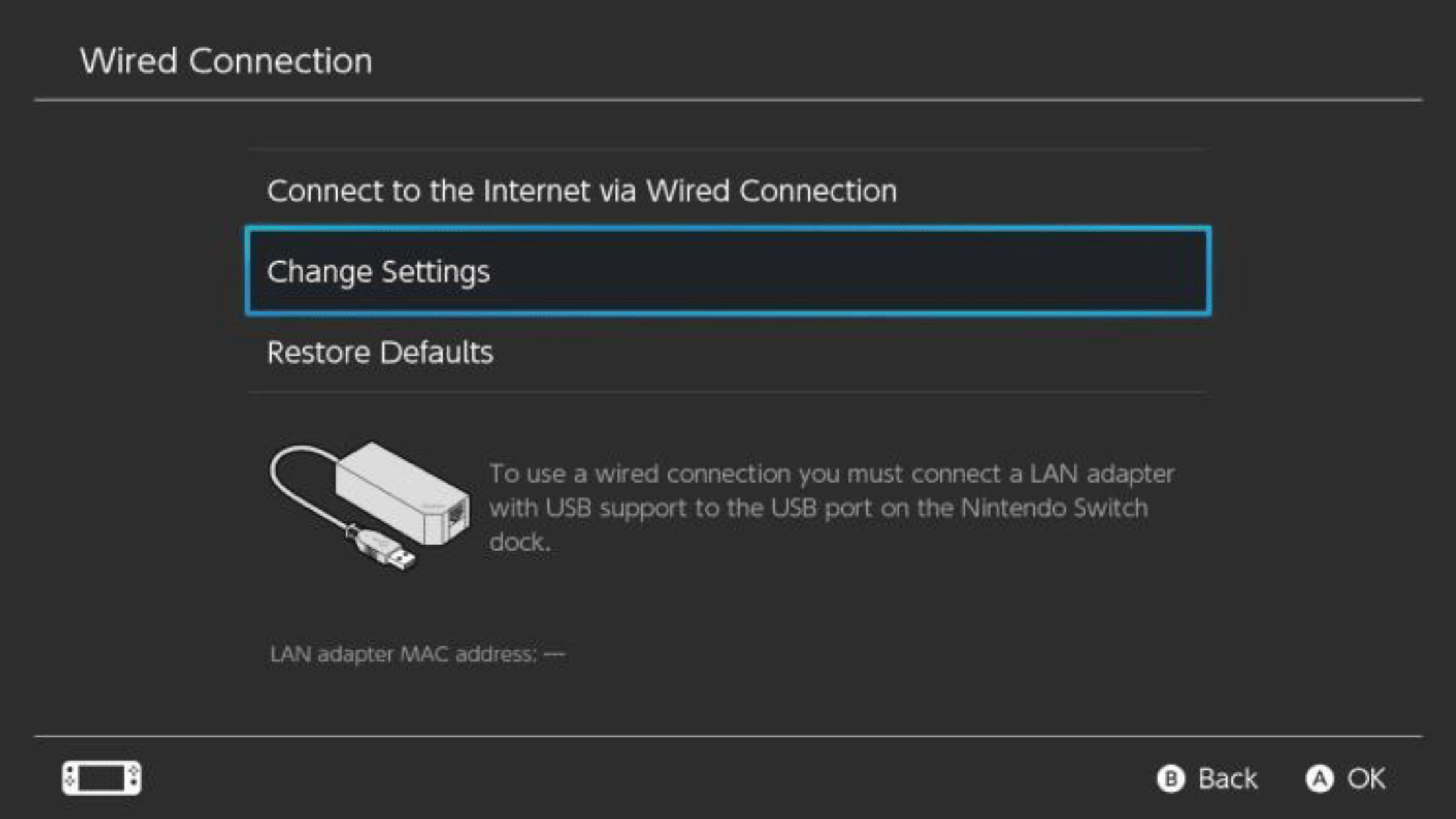This screenshot has height=819, width=1456.
Task: Click the OK label
Action: 1366,778
